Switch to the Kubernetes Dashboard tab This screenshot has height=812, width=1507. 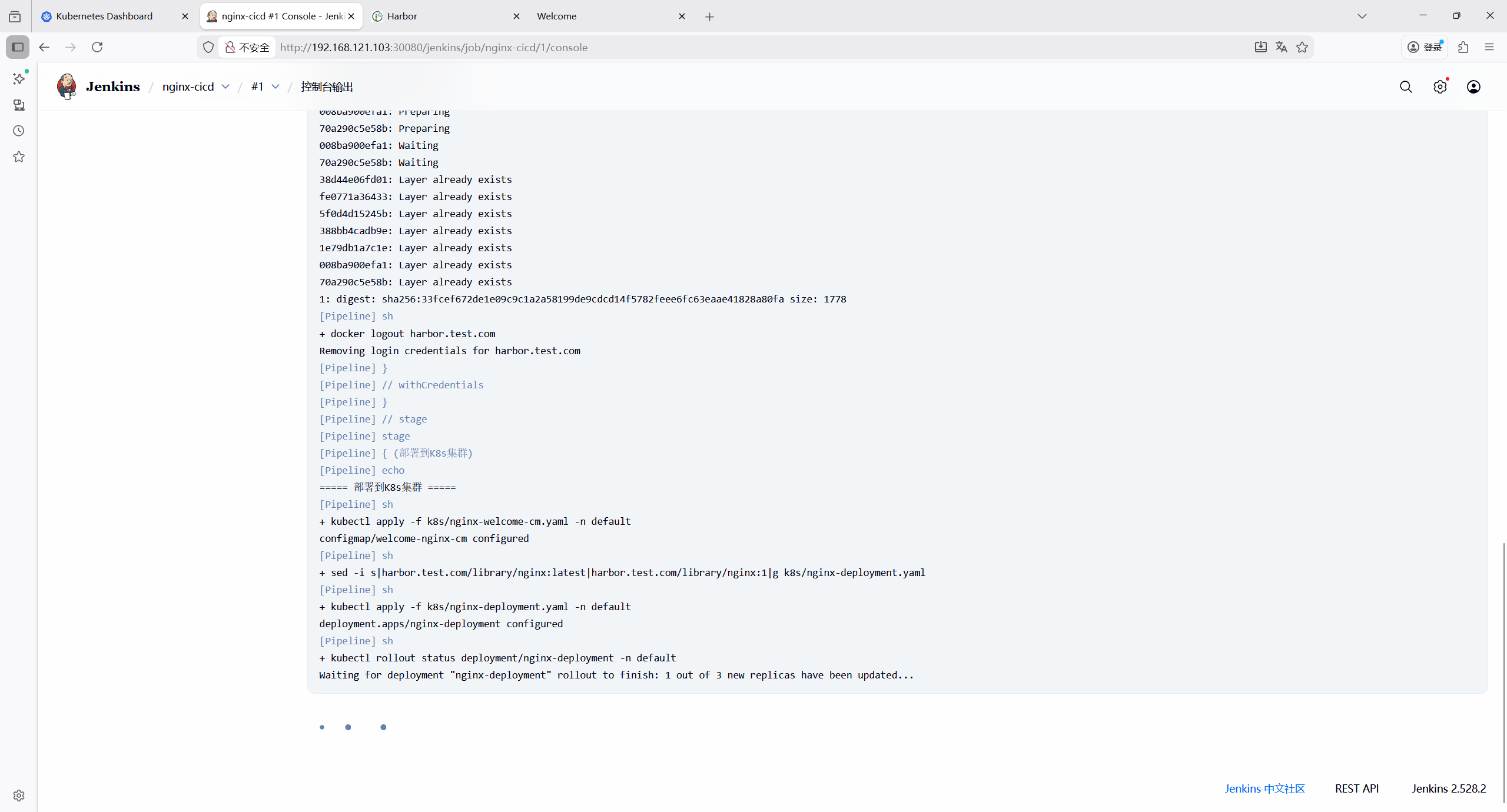point(105,16)
